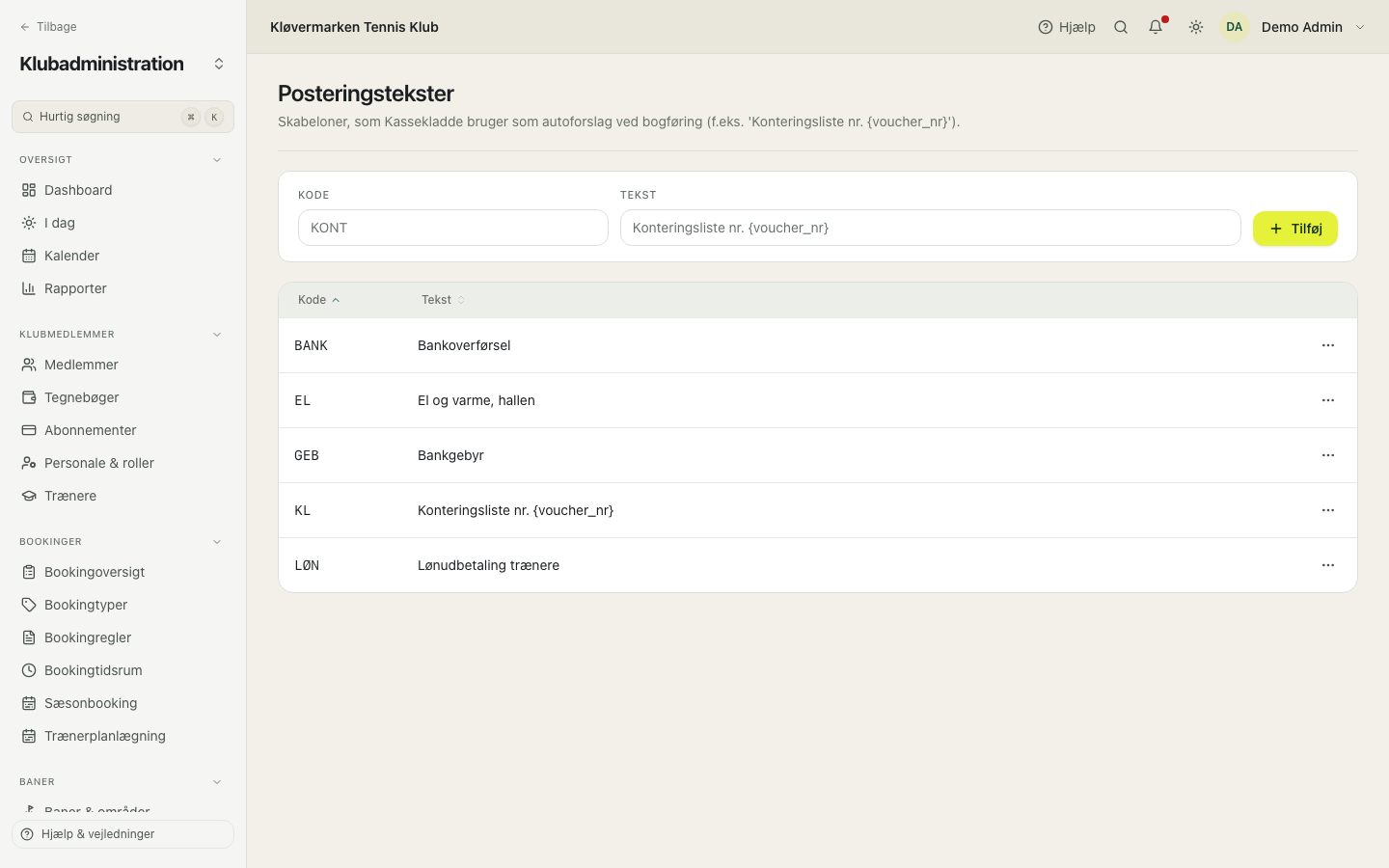Open notifications bell

(1156, 27)
